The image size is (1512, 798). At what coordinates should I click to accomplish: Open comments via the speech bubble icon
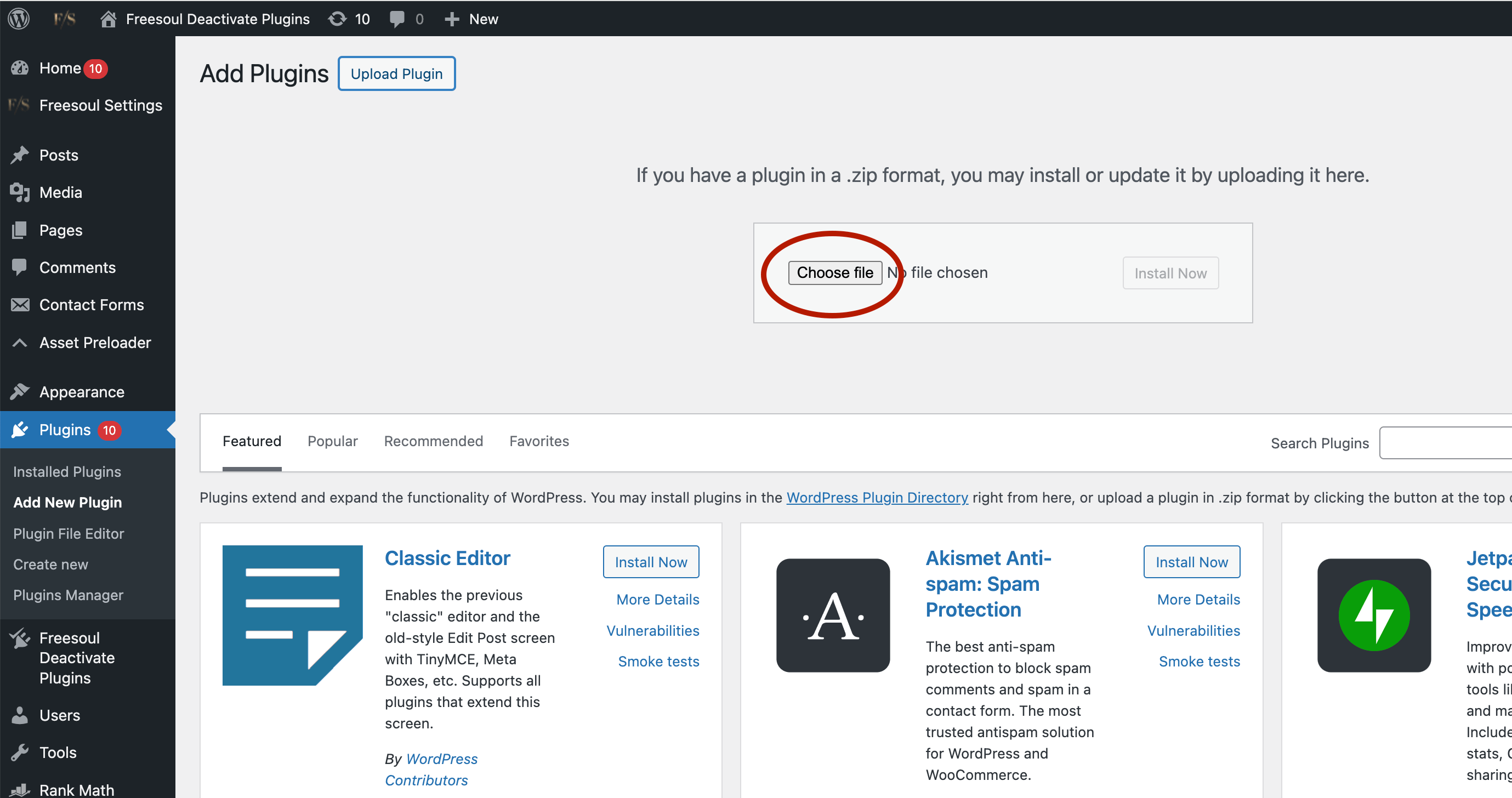point(397,19)
